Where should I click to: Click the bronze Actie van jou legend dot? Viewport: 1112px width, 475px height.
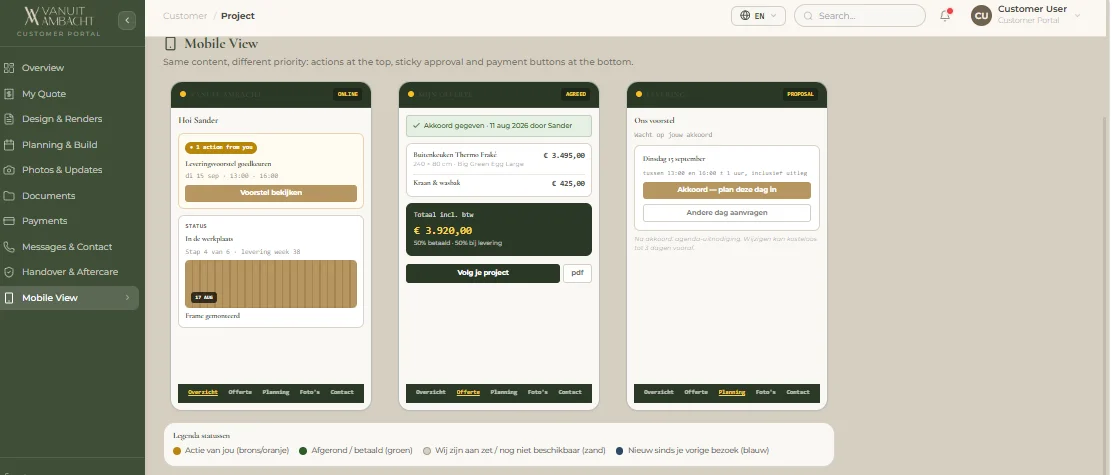coord(177,451)
